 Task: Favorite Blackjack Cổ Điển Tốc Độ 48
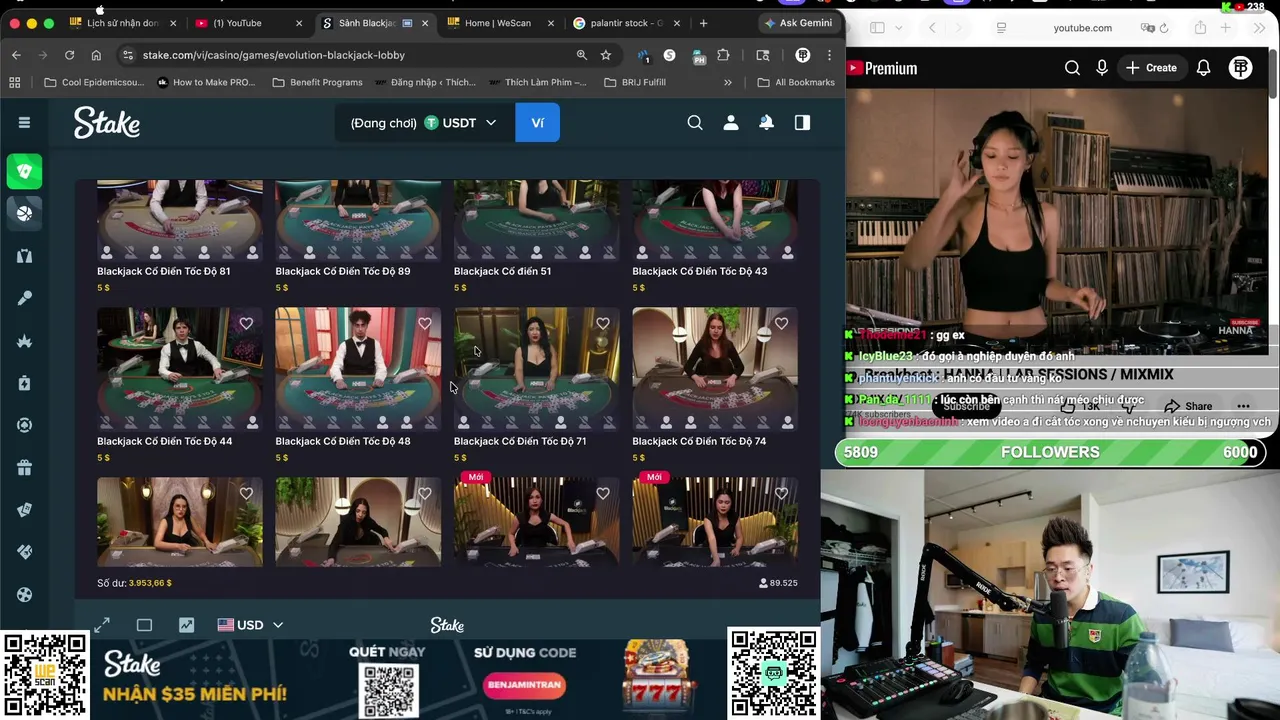click(424, 323)
